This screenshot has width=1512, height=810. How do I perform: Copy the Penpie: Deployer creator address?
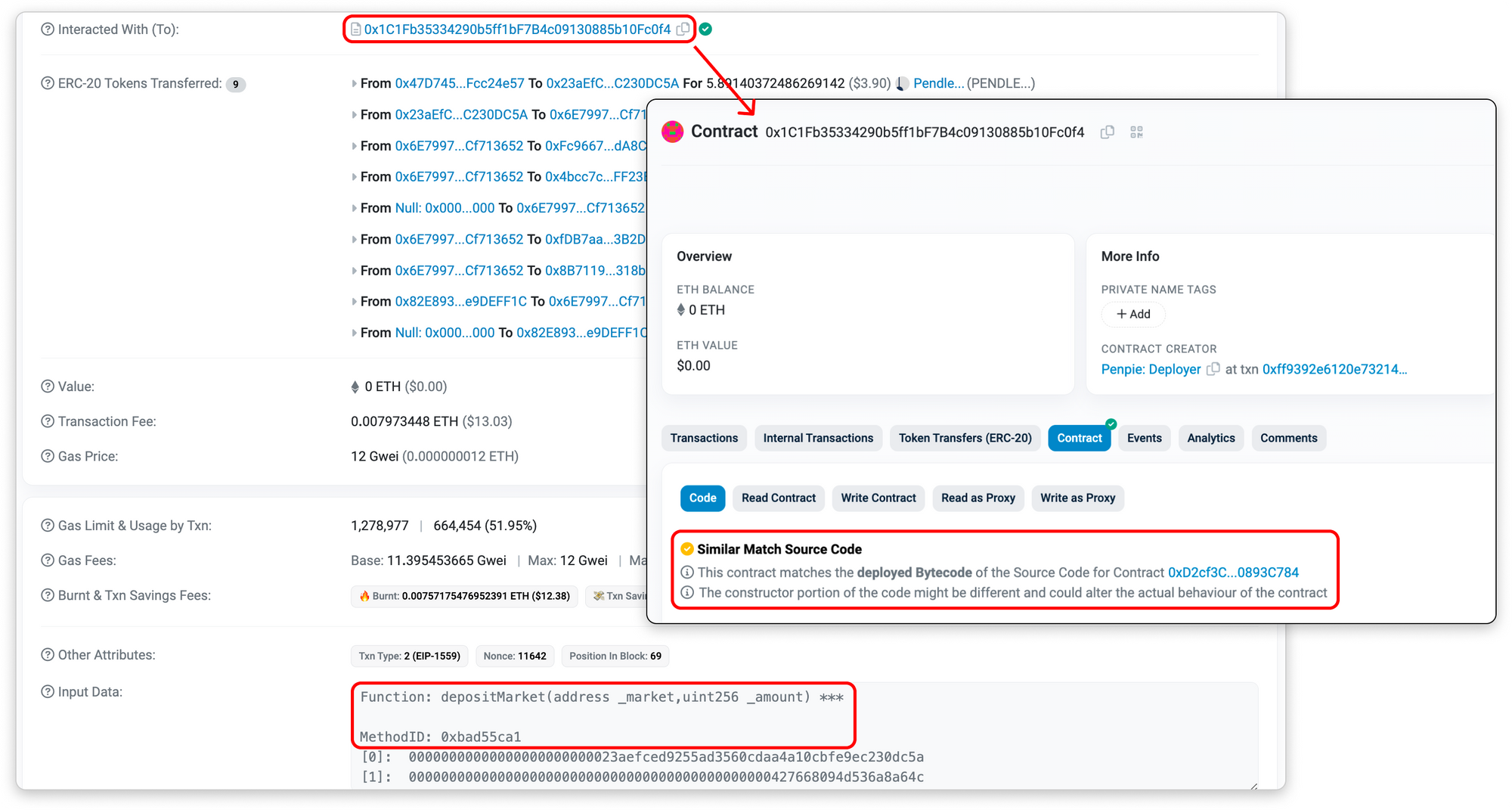coord(1213,369)
